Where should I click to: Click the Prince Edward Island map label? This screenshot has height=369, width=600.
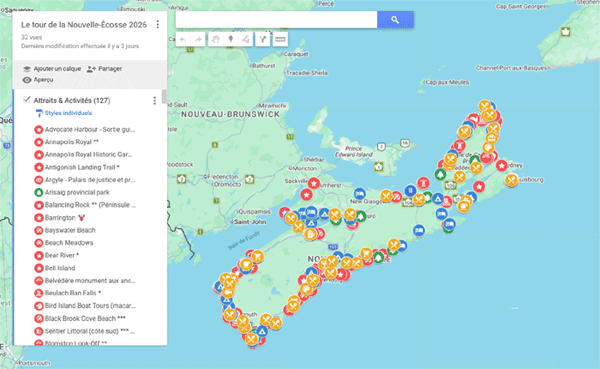pos(354,151)
